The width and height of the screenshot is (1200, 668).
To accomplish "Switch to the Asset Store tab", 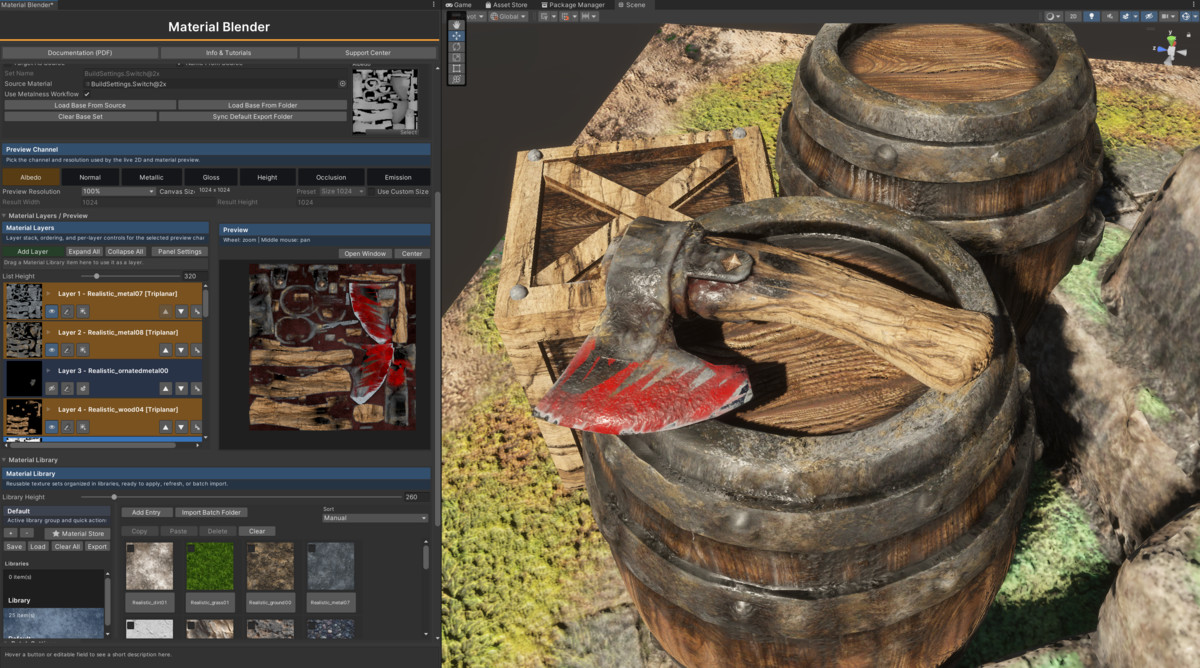I will 506,5.
